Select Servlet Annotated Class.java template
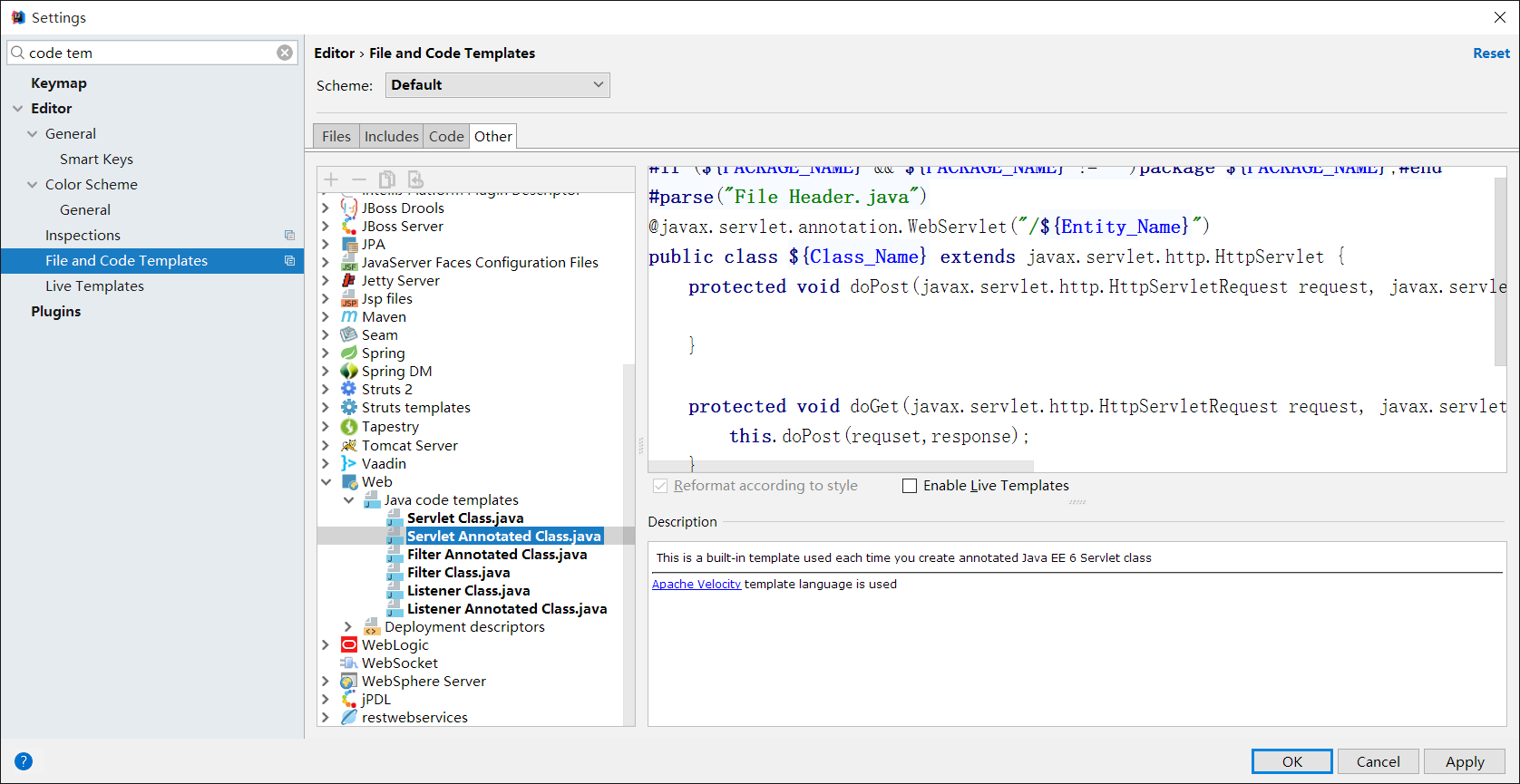The width and height of the screenshot is (1520, 784). click(504, 536)
